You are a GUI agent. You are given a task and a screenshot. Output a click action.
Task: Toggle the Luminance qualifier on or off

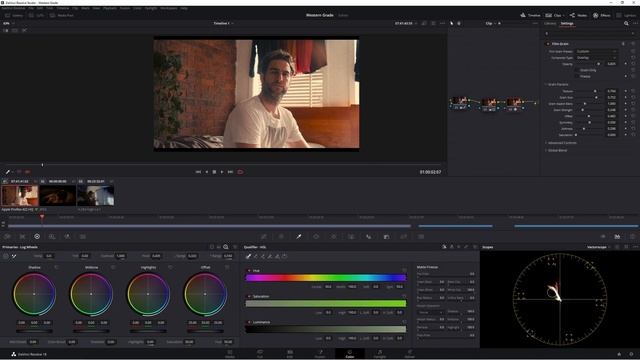click(249, 322)
